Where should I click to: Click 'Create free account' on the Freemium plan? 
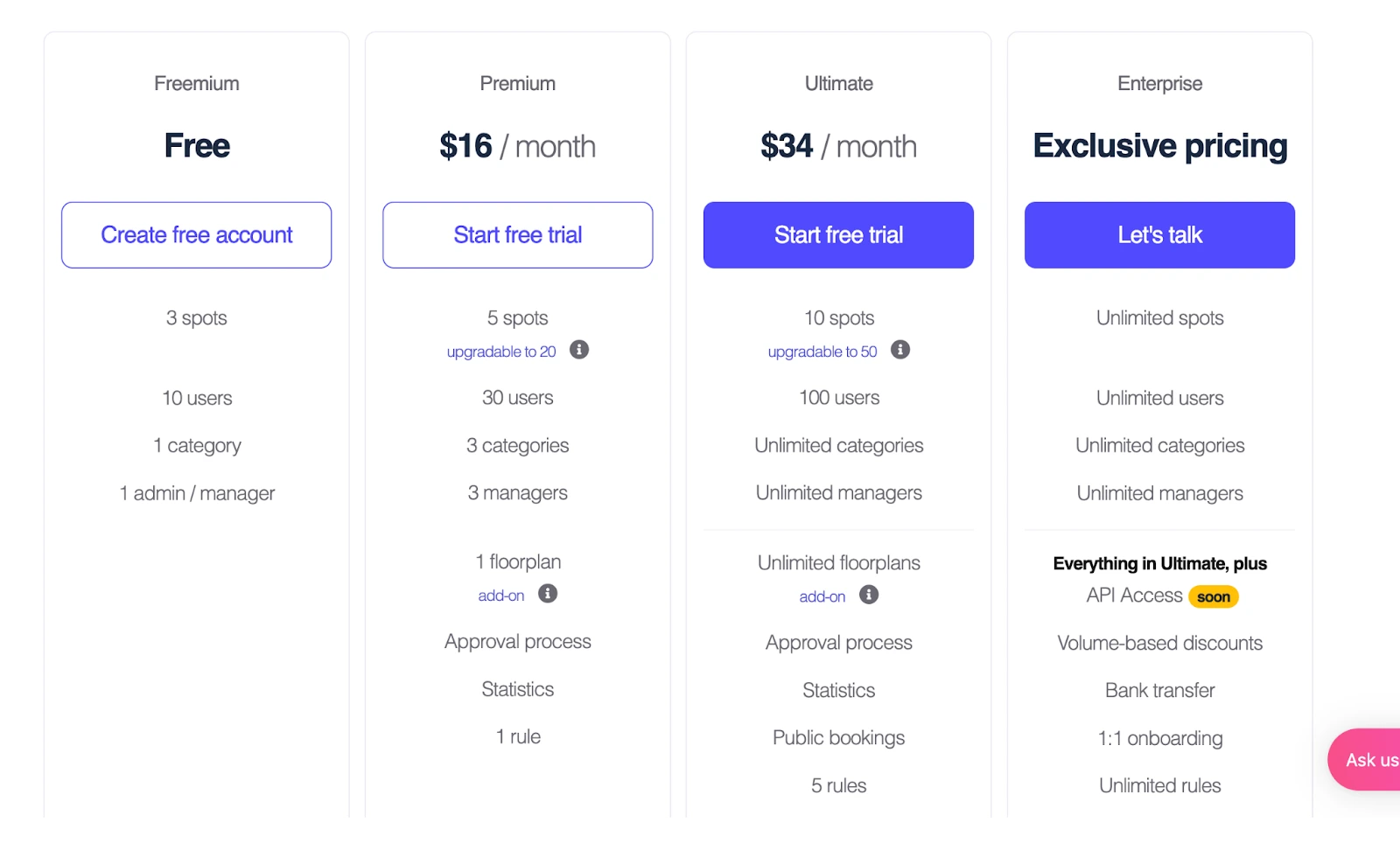196,234
